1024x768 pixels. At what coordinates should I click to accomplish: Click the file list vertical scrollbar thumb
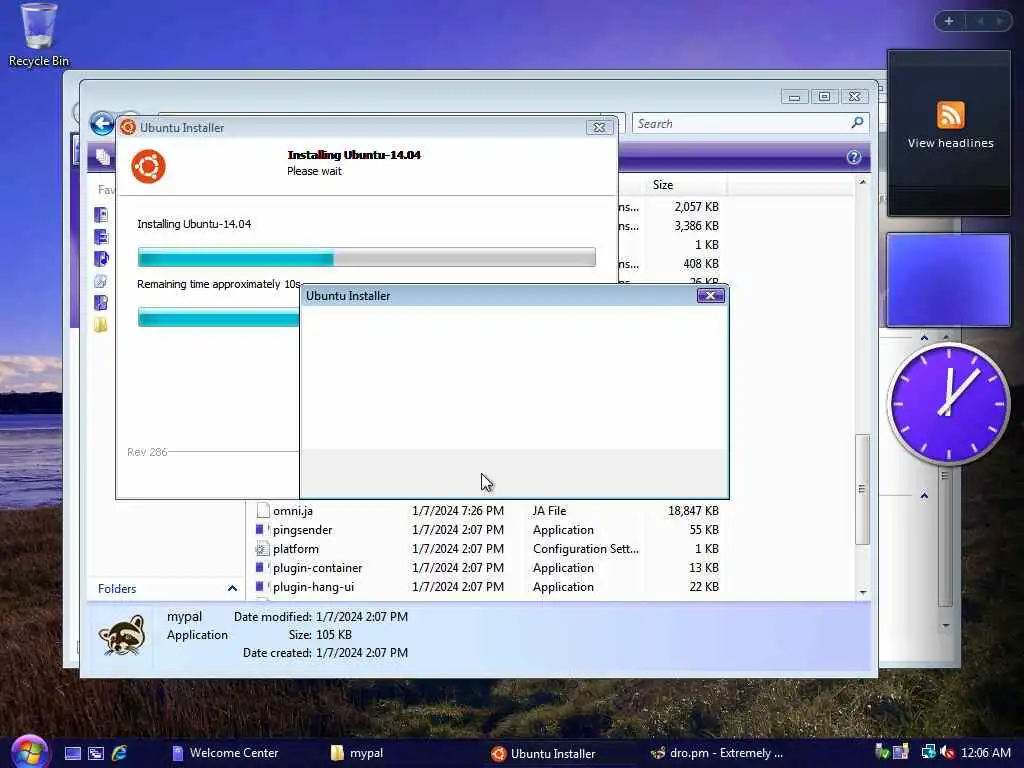(863, 488)
